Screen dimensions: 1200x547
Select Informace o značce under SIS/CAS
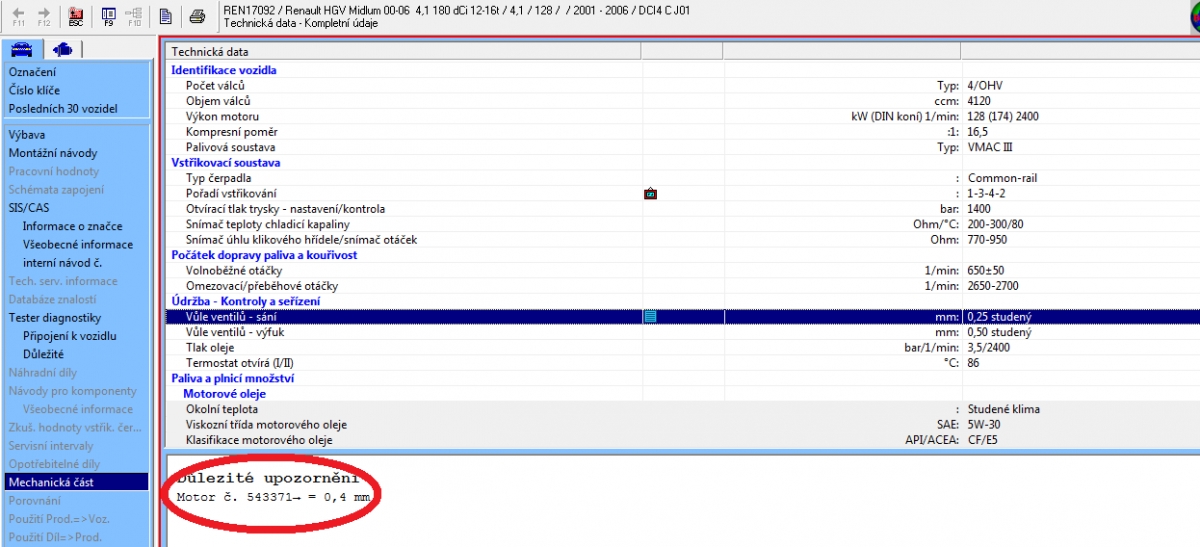(70, 226)
